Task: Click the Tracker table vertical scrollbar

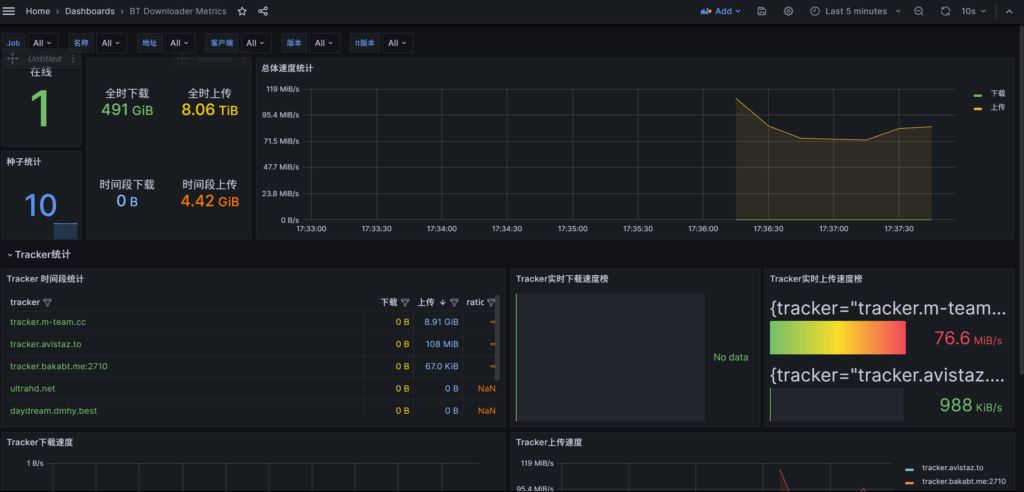Action: pyautogui.click(x=498, y=338)
